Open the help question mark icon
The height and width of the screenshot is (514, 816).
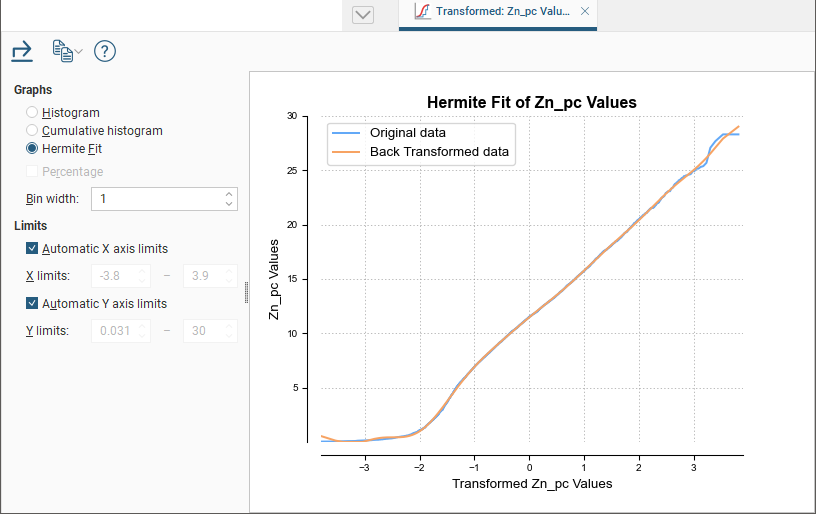tap(105, 51)
